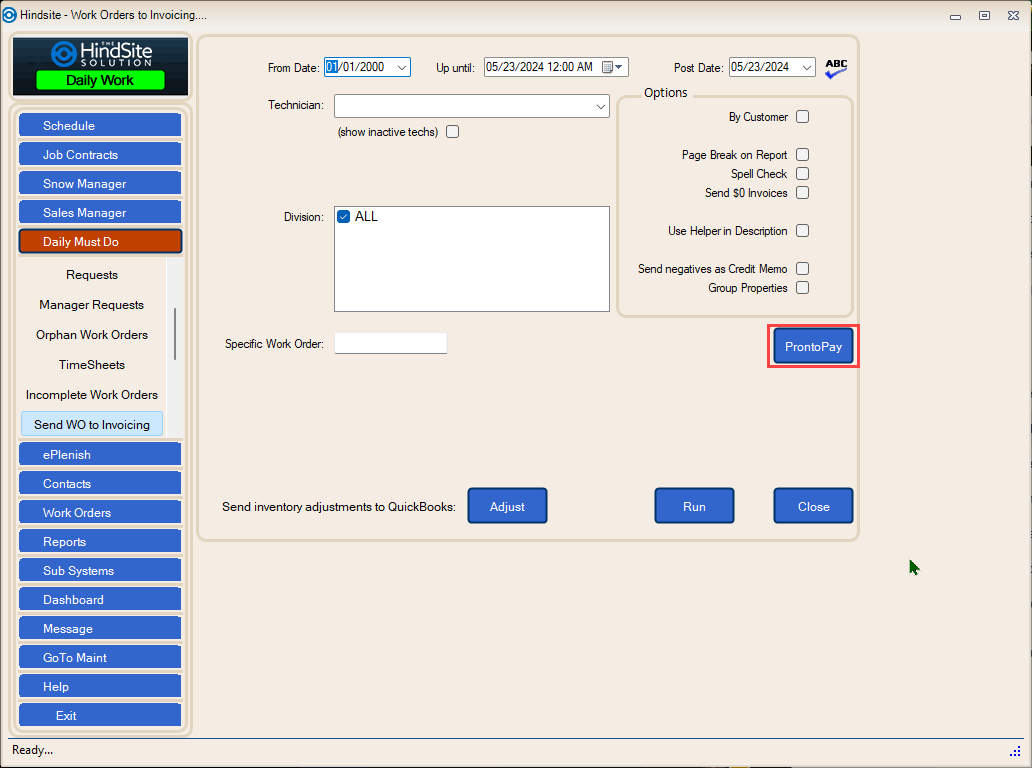Screen dimensions: 1032x768
Task: Select Daily Must Do section
Action: 100,241
